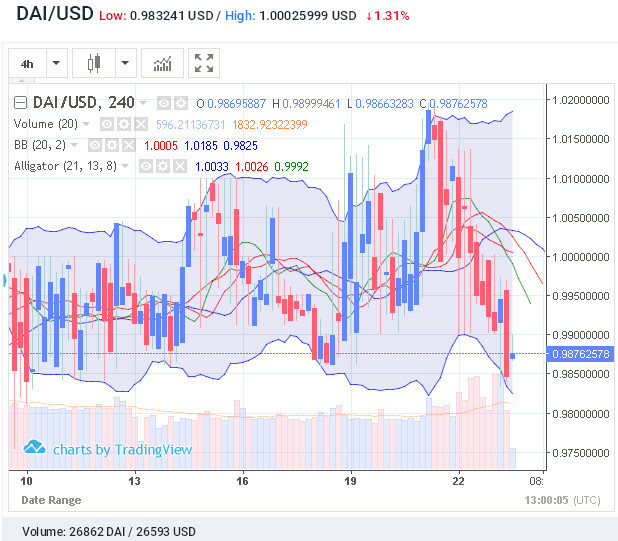The height and width of the screenshot is (541, 618).
Task: Toggle fullscreen mode for the chart
Action: (x=204, y=63)
